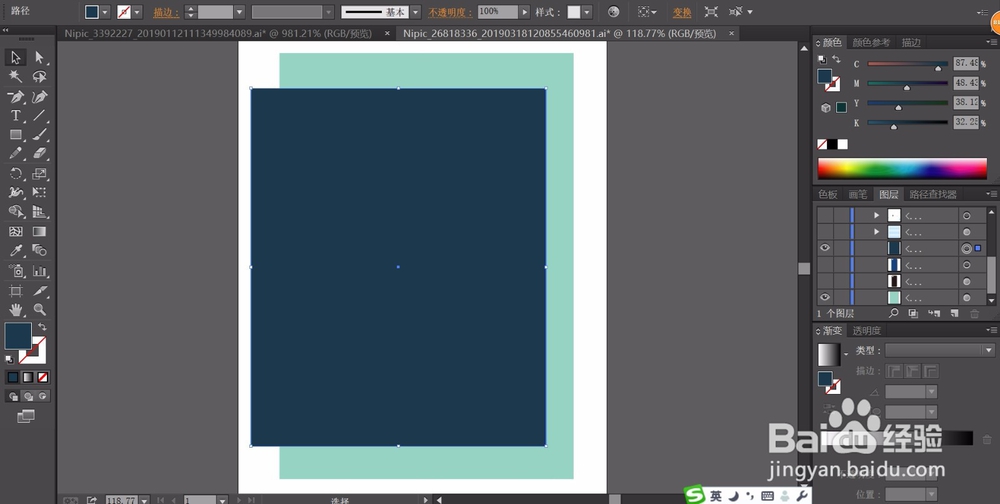Open the 不透明度 link in control bar
1000x504 pixels.
(x=450, y=12)
